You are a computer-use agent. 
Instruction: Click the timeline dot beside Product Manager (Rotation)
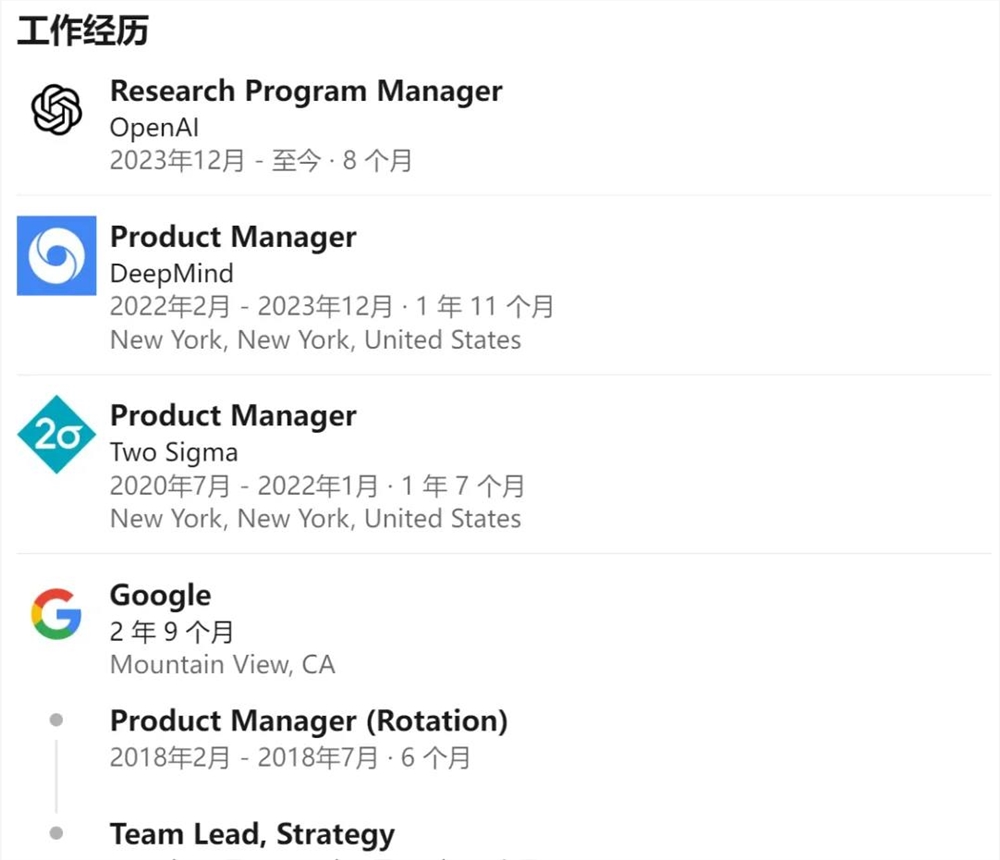pyautogui.click(x=56, y=719)
